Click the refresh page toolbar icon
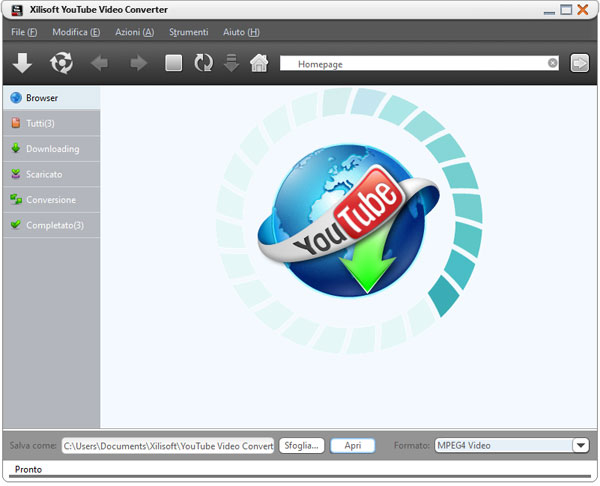Viewport: 600px width, 486px height. point(203,63)
